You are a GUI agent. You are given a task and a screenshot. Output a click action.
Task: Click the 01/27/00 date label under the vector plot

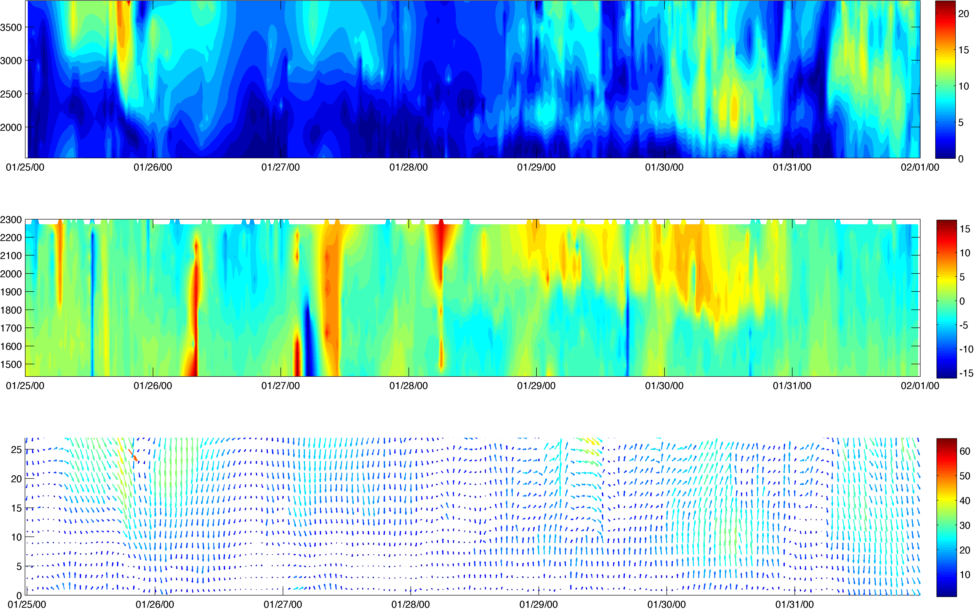pos(282,604)
